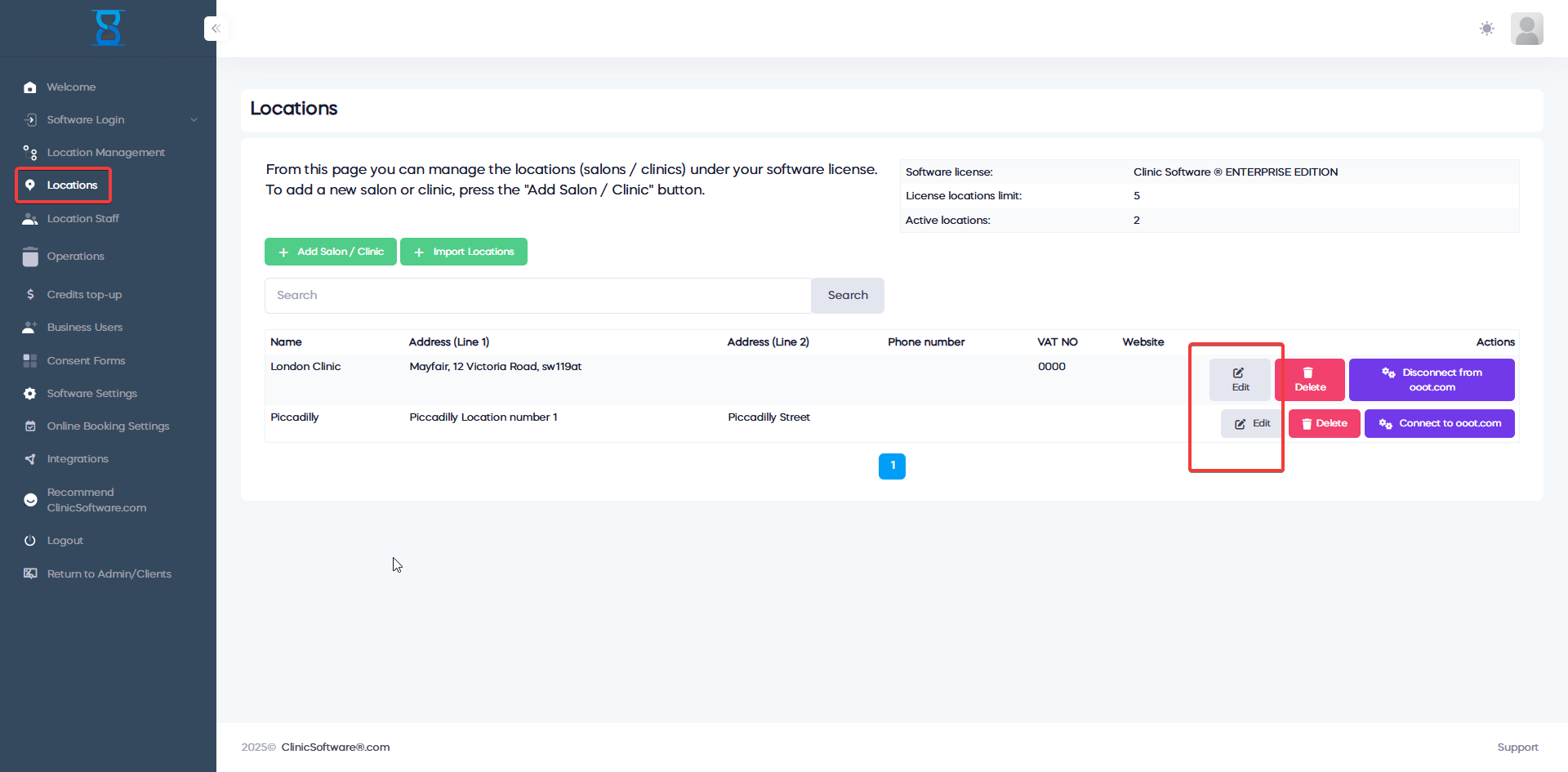Open the user profile avatar
1568x772 pixels.
tap(1526, 29)
